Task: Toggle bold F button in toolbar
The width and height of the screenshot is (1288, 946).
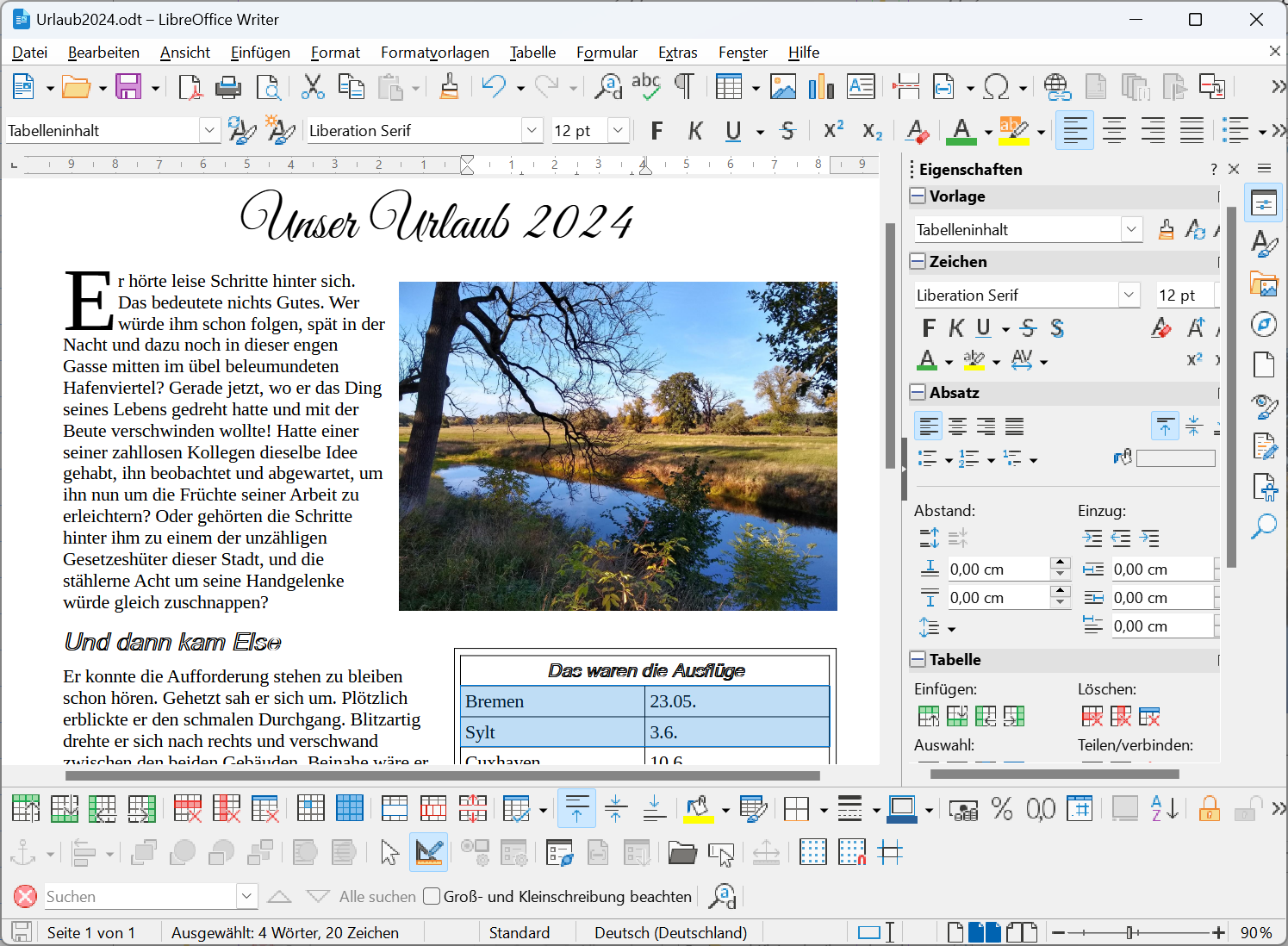Action: pos(656,131)
